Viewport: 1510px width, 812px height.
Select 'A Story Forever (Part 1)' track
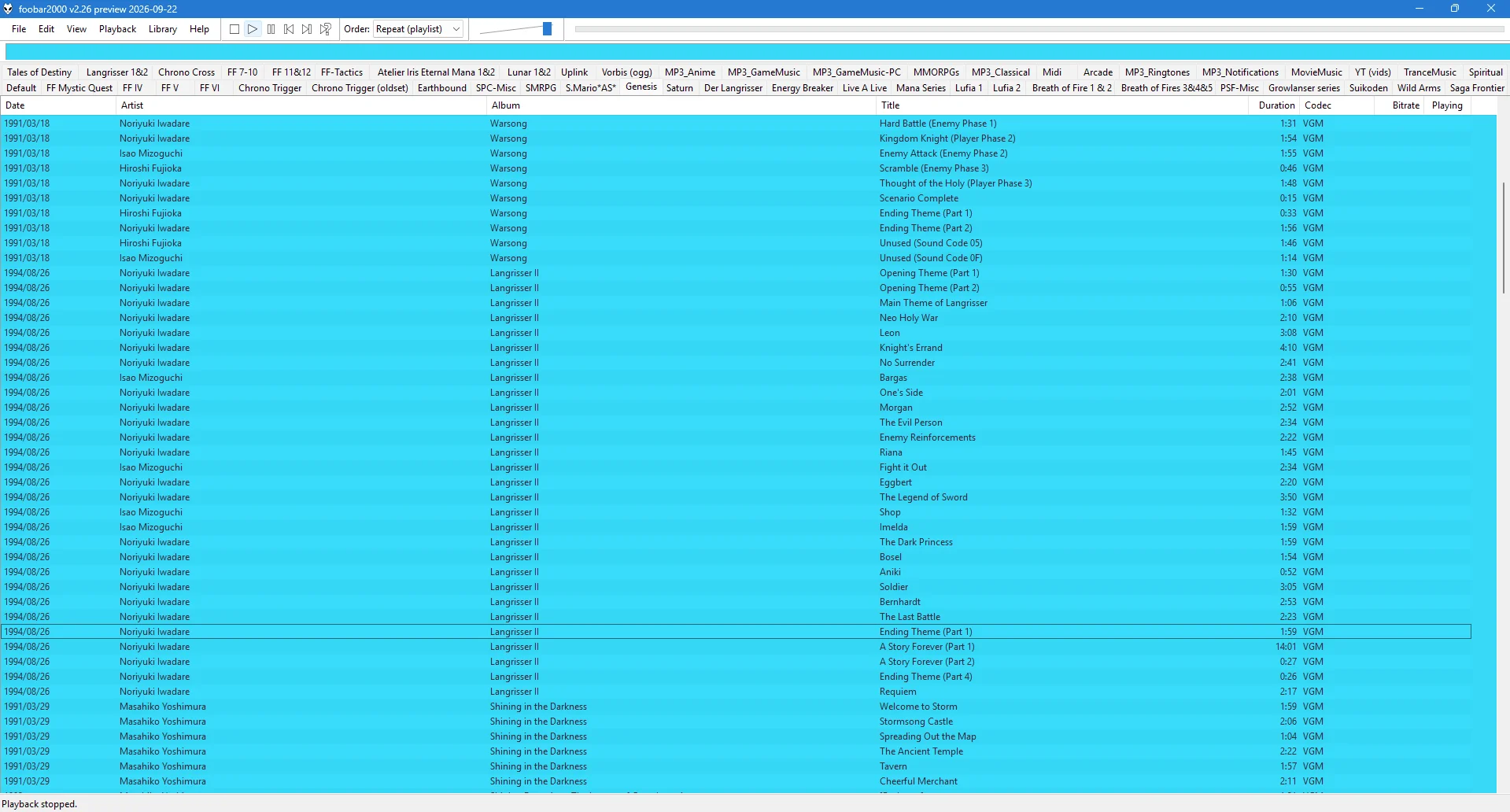(736, 647)
